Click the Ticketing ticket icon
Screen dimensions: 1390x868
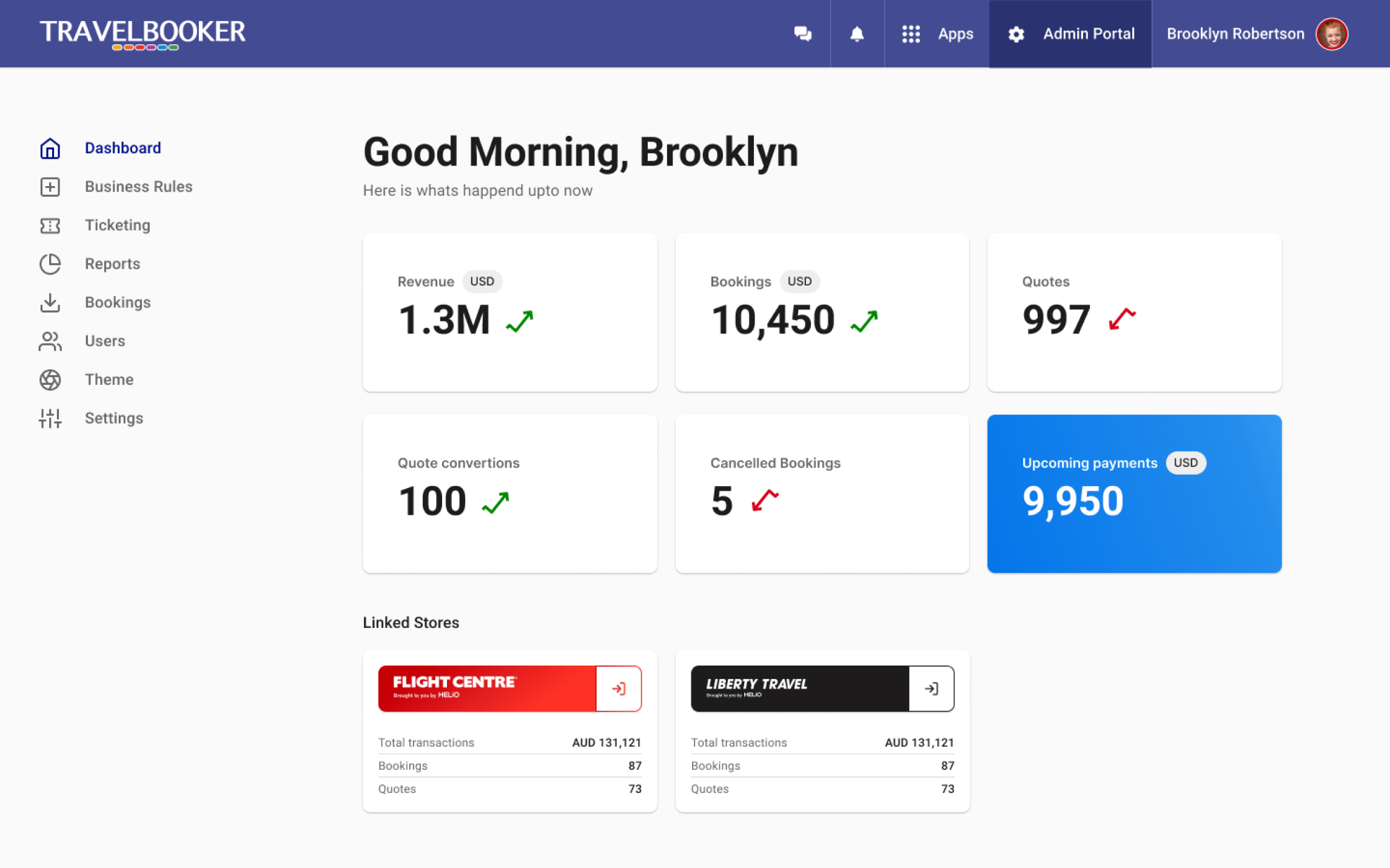(x=50, y=225)
